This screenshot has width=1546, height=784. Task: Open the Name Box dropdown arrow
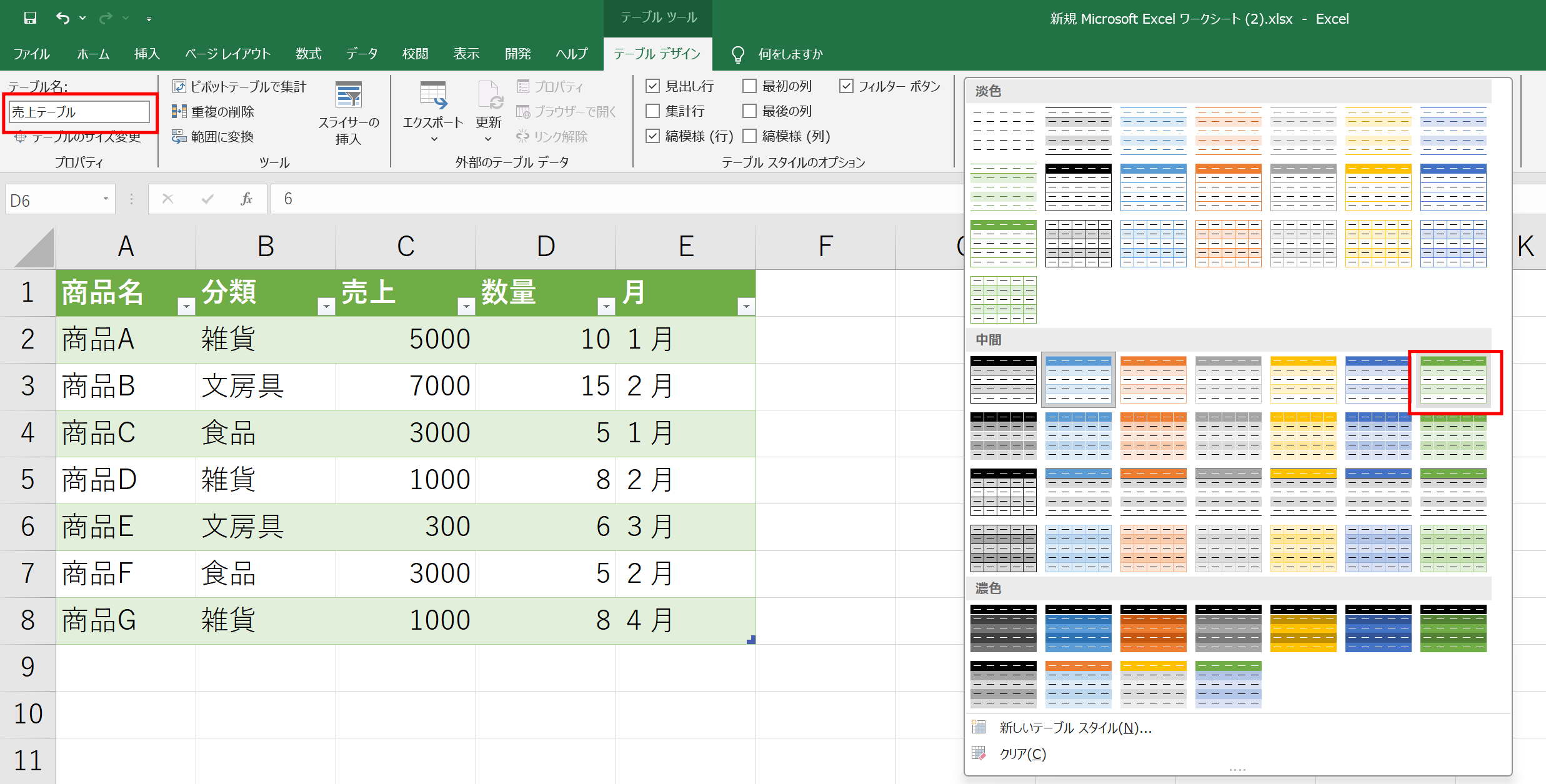pos(106,199)
